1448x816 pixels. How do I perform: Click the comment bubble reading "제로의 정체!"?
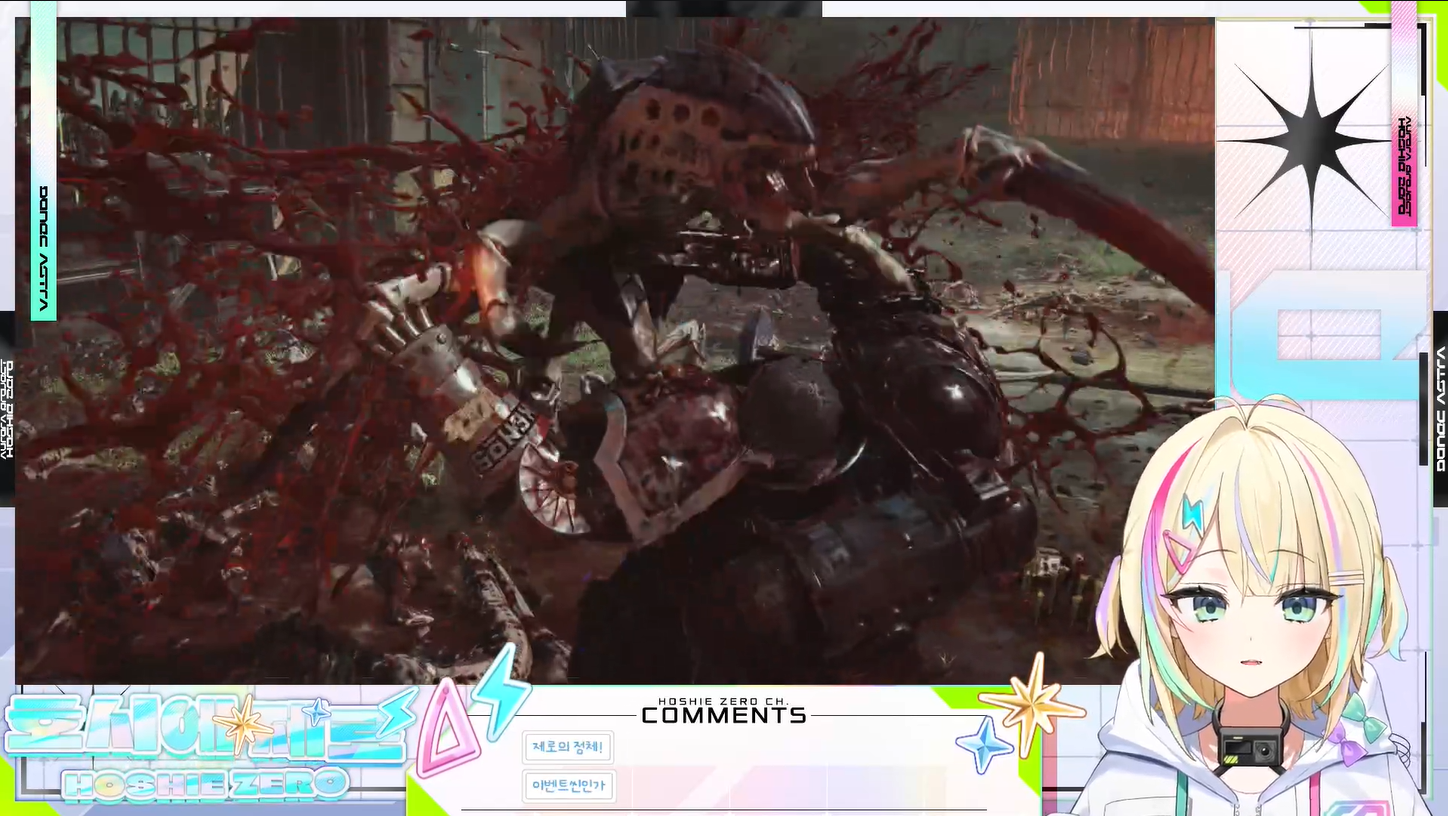click(568, 747)
